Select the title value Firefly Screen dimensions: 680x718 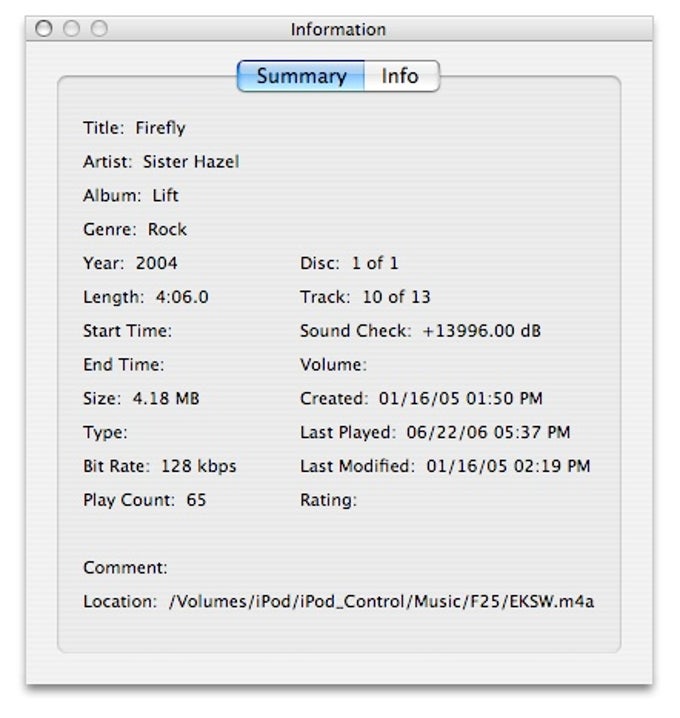click(x=160, y=128)
